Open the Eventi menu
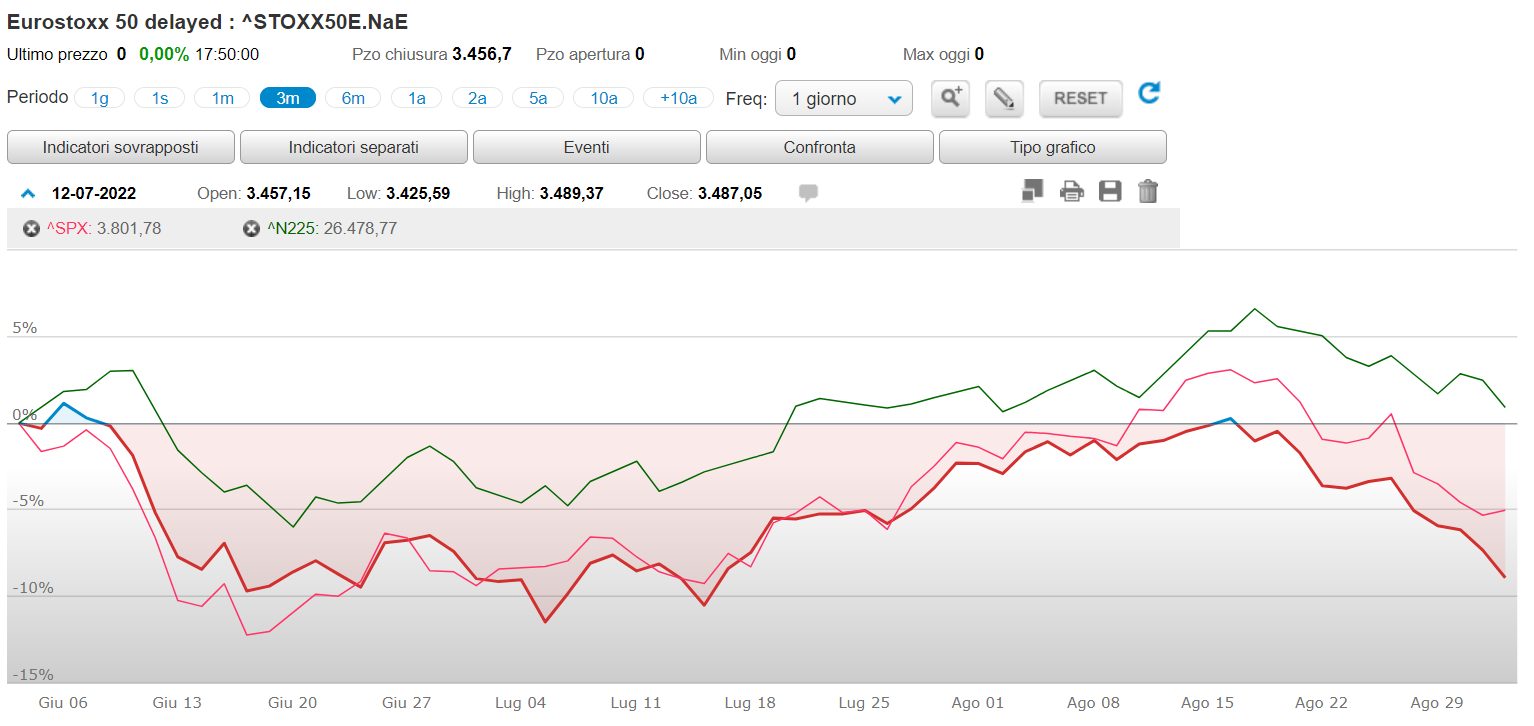Viewport: 1534px width, 726px height. coord(587,147)
